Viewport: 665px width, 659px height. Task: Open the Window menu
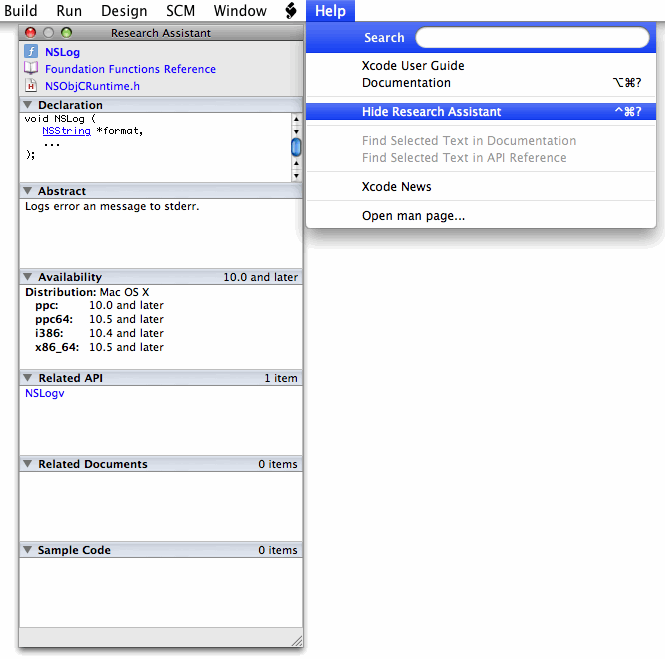(240, 10)
